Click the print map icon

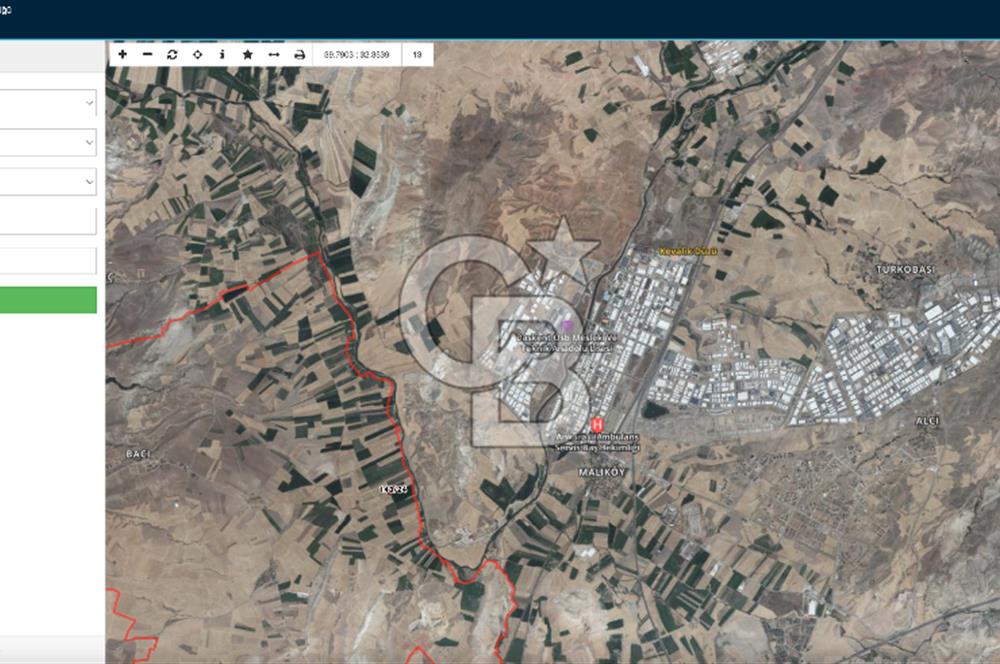click(299, 54)
